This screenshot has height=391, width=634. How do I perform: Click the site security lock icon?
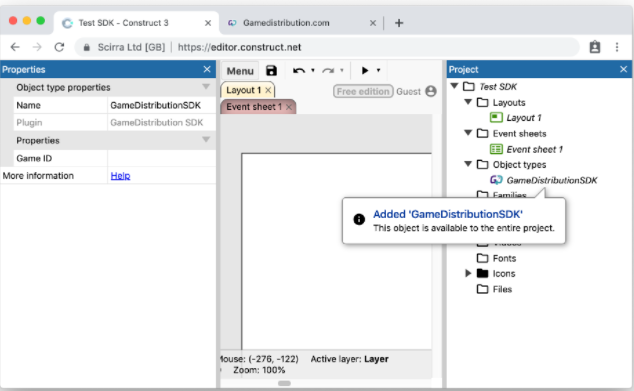[87, 48]
